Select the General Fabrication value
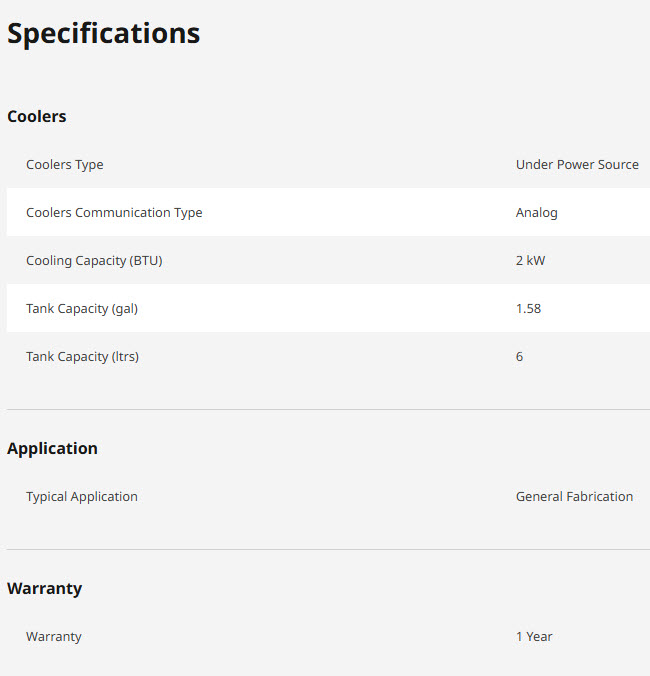650x676 pixels. 574,496
